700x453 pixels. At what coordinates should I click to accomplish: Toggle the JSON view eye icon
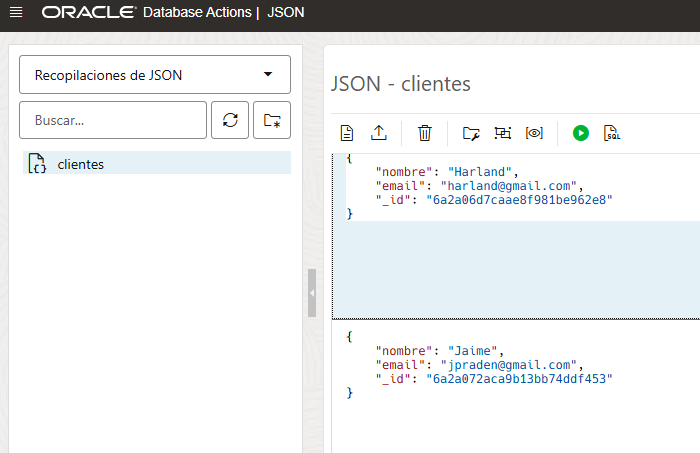534,133
